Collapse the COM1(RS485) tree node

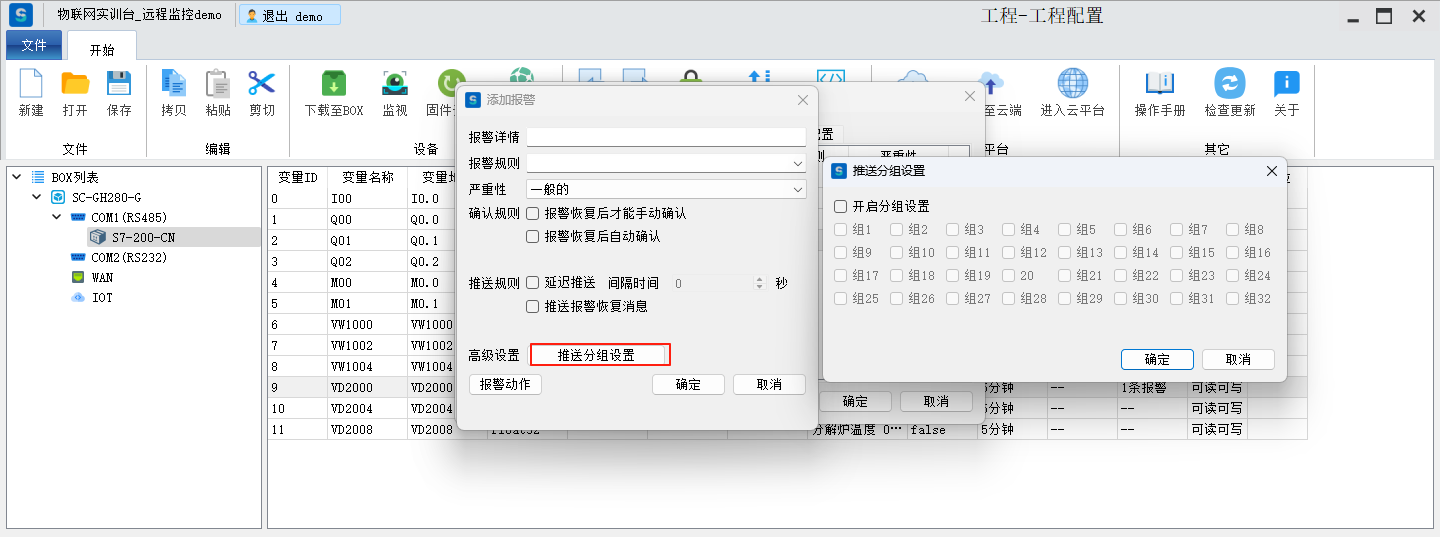(57, 217)
